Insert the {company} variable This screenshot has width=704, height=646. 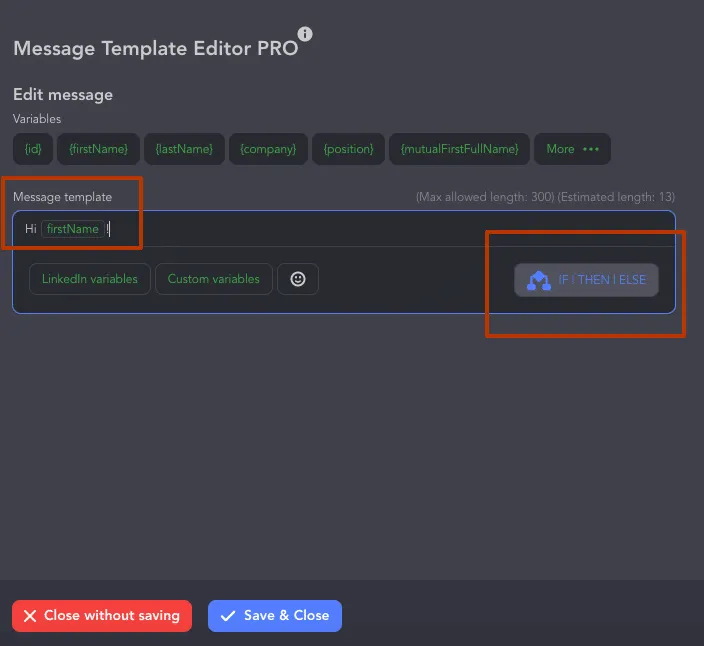click(268, 149)
